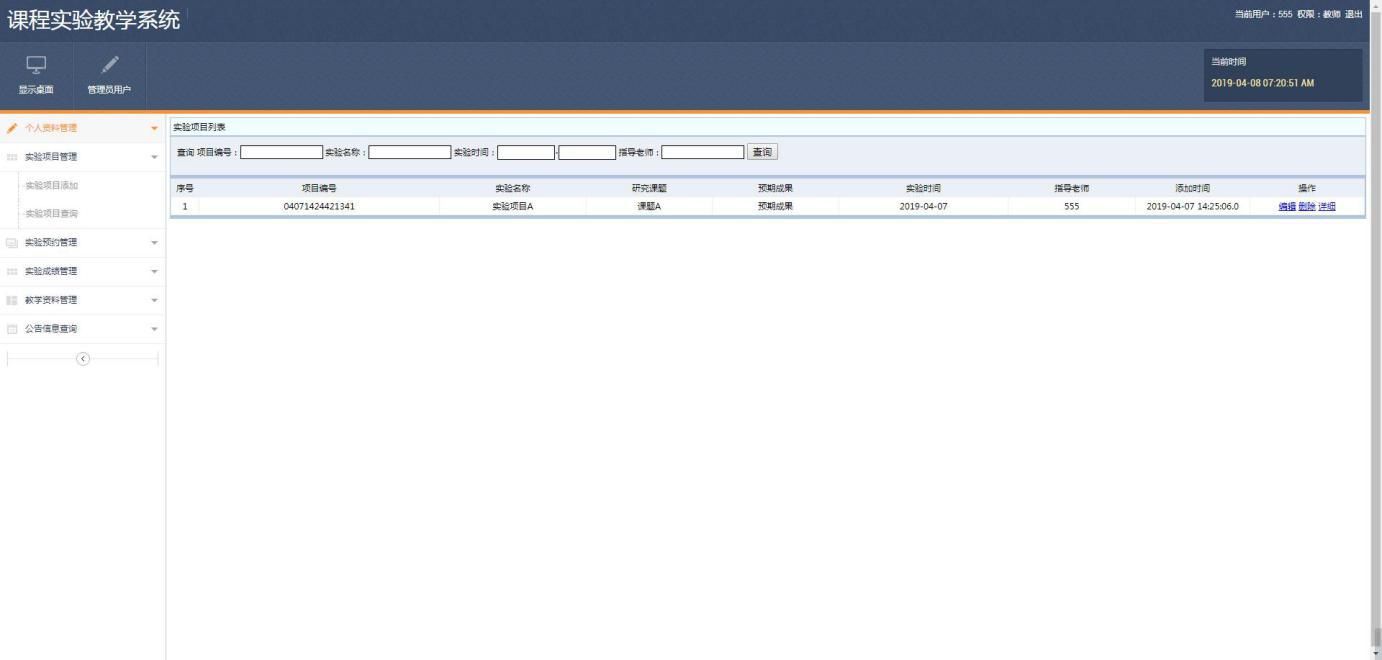
Task: Open the 实验预约管理 menu
Action: (83, 243)
